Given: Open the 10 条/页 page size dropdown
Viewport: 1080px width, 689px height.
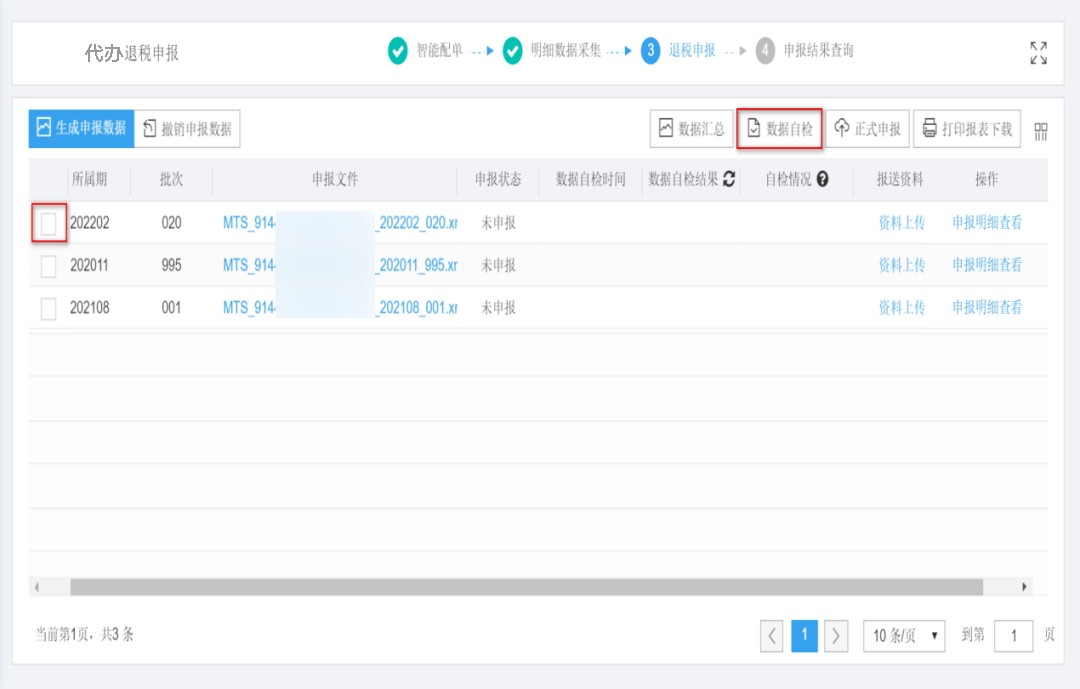Looking at the screenshot, I should tap(904, 635).
